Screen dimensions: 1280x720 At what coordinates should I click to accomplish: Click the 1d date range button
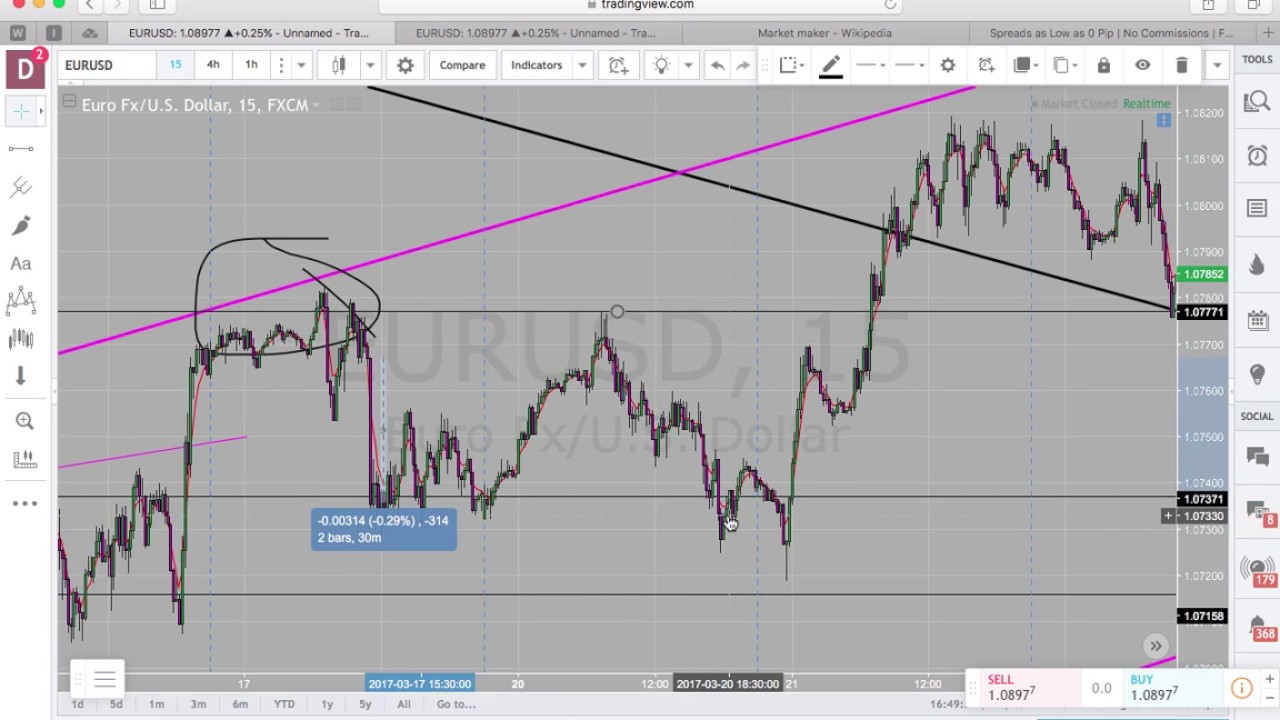77,704
